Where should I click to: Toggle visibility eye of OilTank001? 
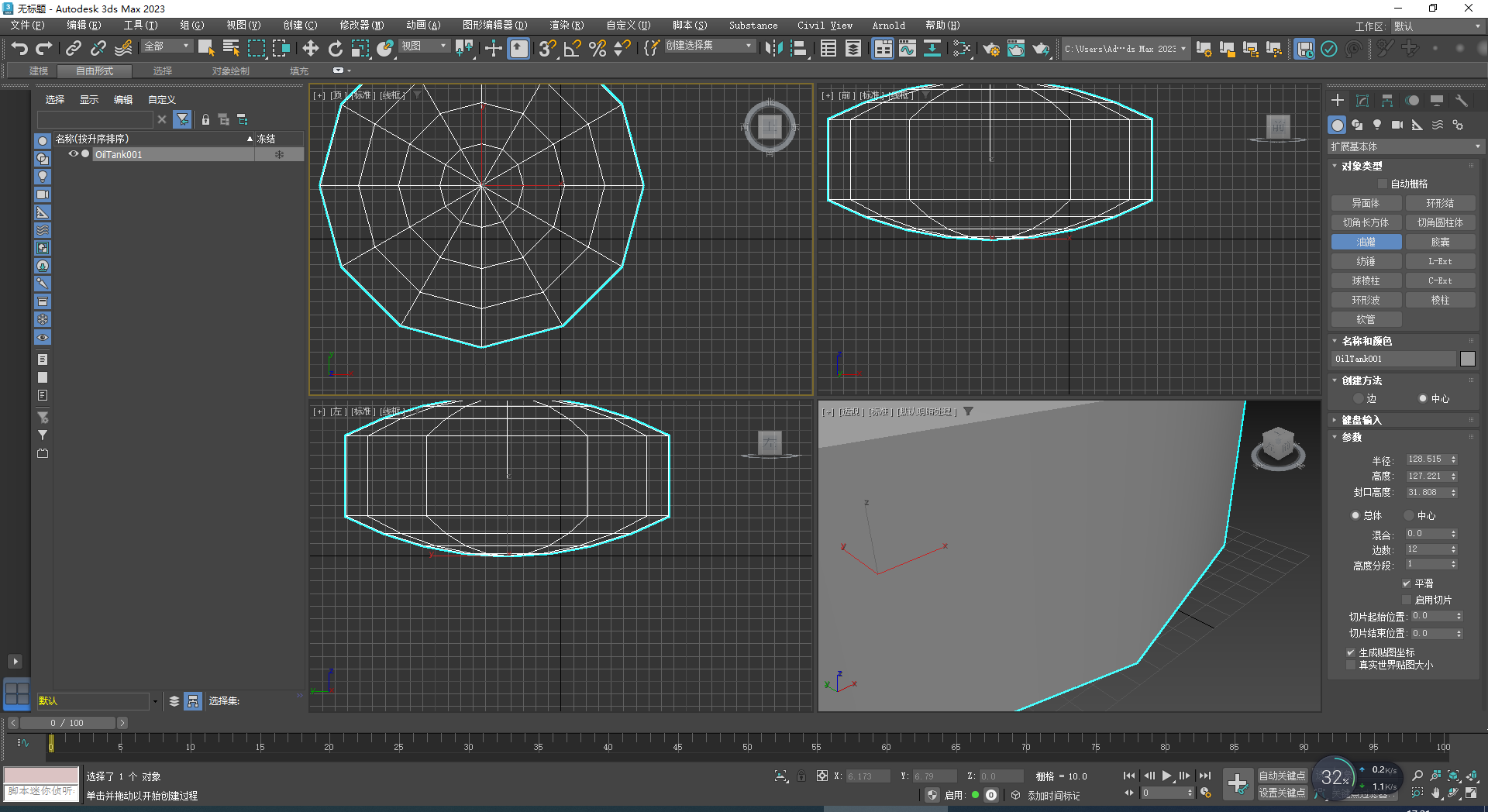point(73,154)
